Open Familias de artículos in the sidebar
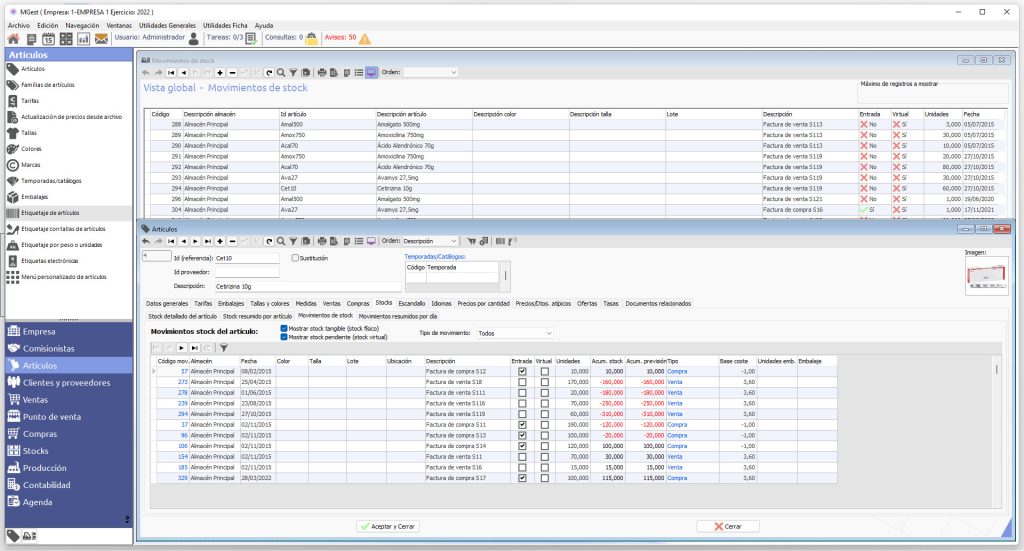This screenshot has height=551, width=1024. click(x=48, y=85)
